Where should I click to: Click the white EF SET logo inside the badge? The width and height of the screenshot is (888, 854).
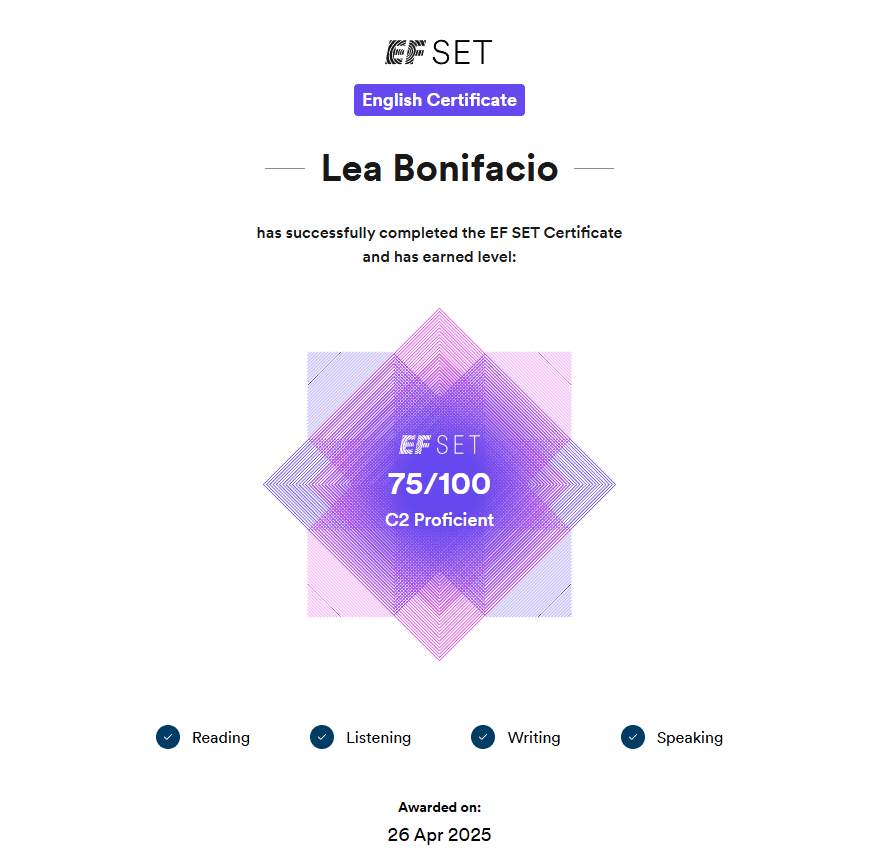439,445
